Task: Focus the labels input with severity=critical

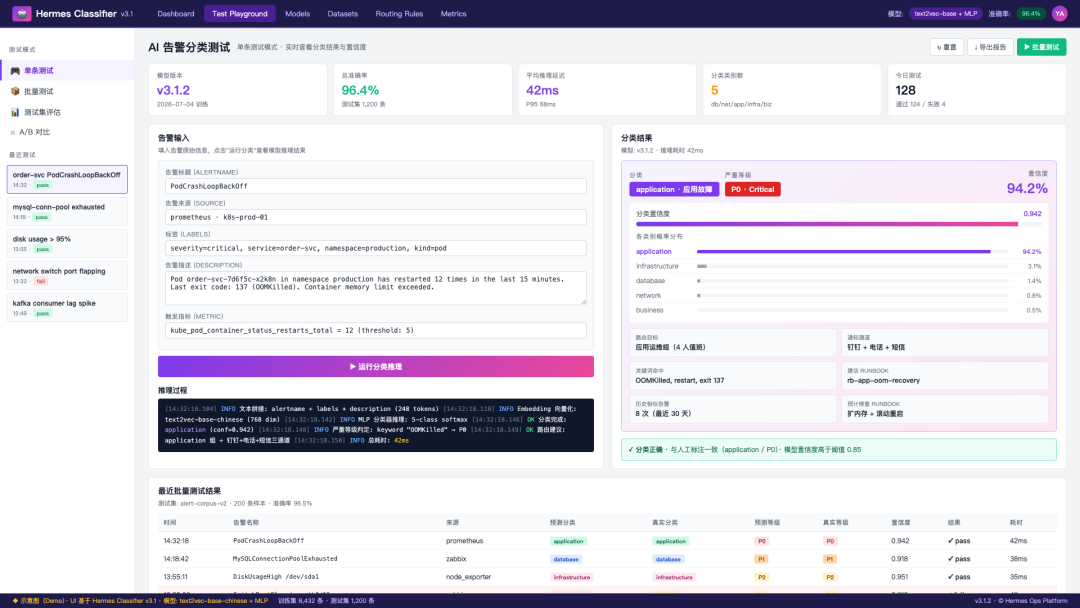Action: (375, 248)
